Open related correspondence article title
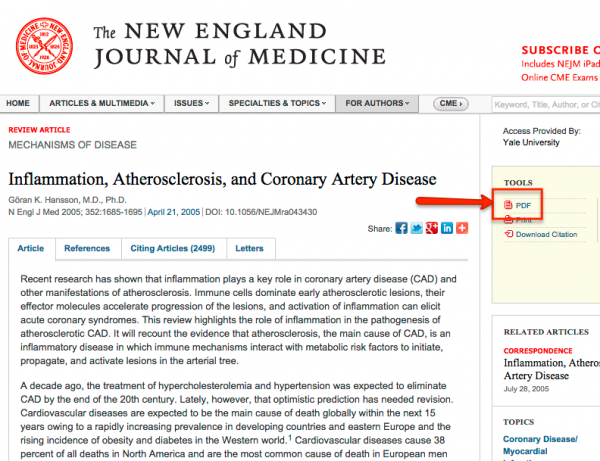Image resolution: width=600 pixels, height=461 pixels. pos(552,369)
